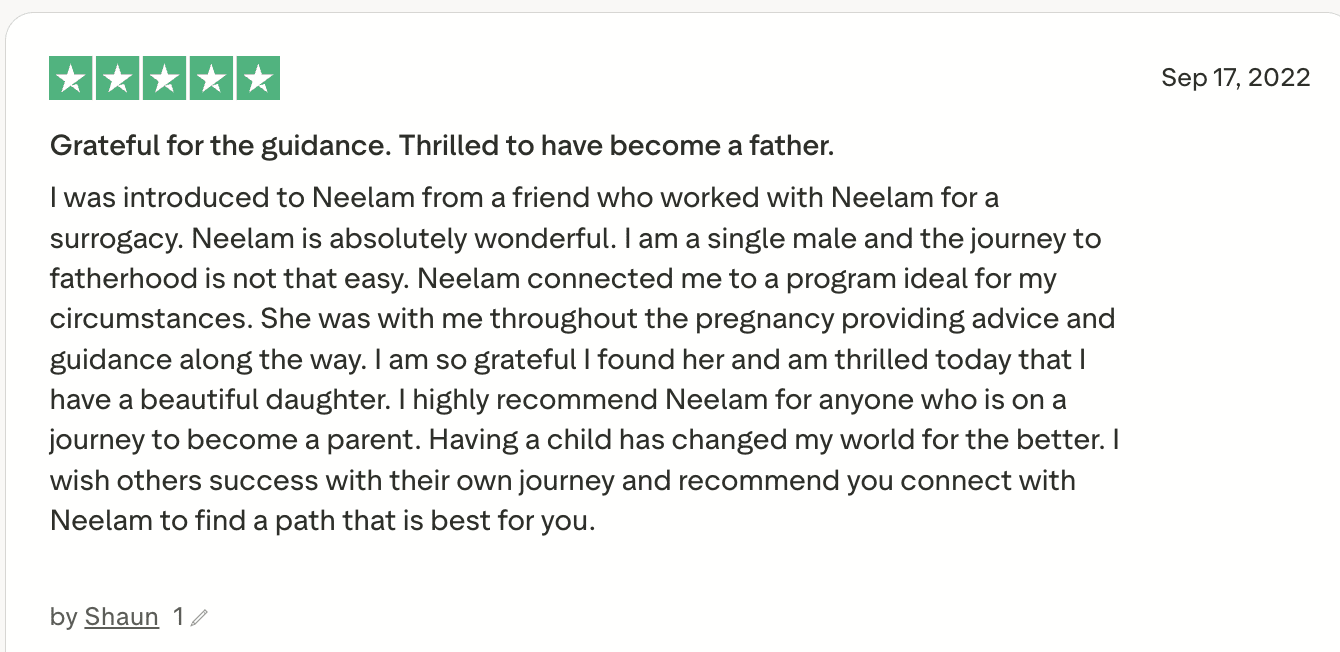
Task: Select the third rating star
Action: point(164,79)
